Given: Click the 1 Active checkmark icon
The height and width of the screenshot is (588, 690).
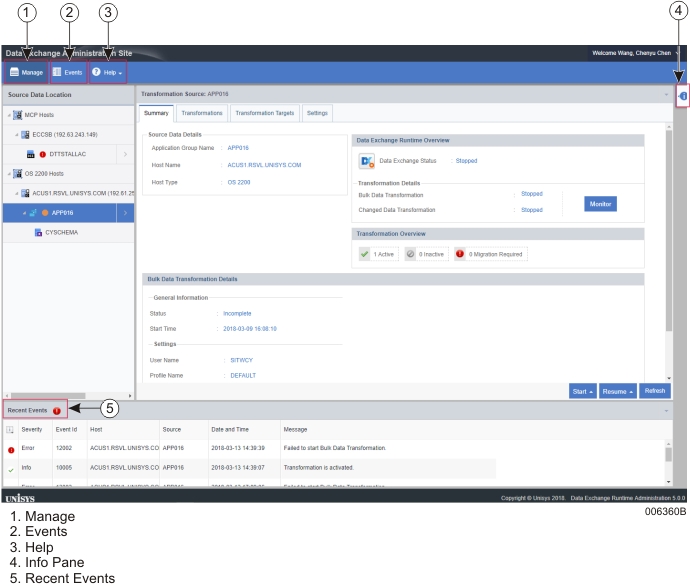Looking at the screenshot, I should tap(364, 254).
